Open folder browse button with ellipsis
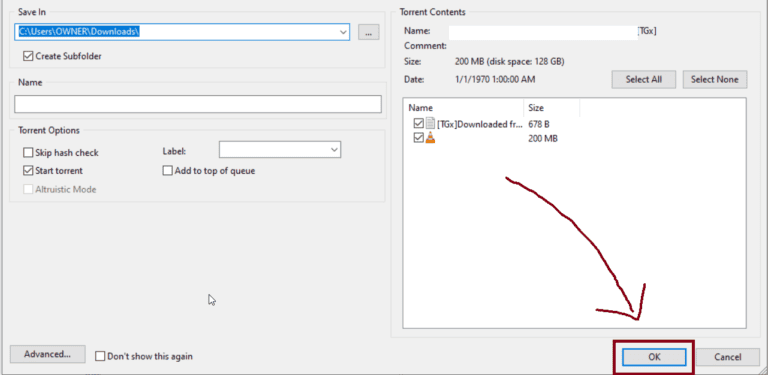Screen dimensions: 768x375 tap(368, 32)
